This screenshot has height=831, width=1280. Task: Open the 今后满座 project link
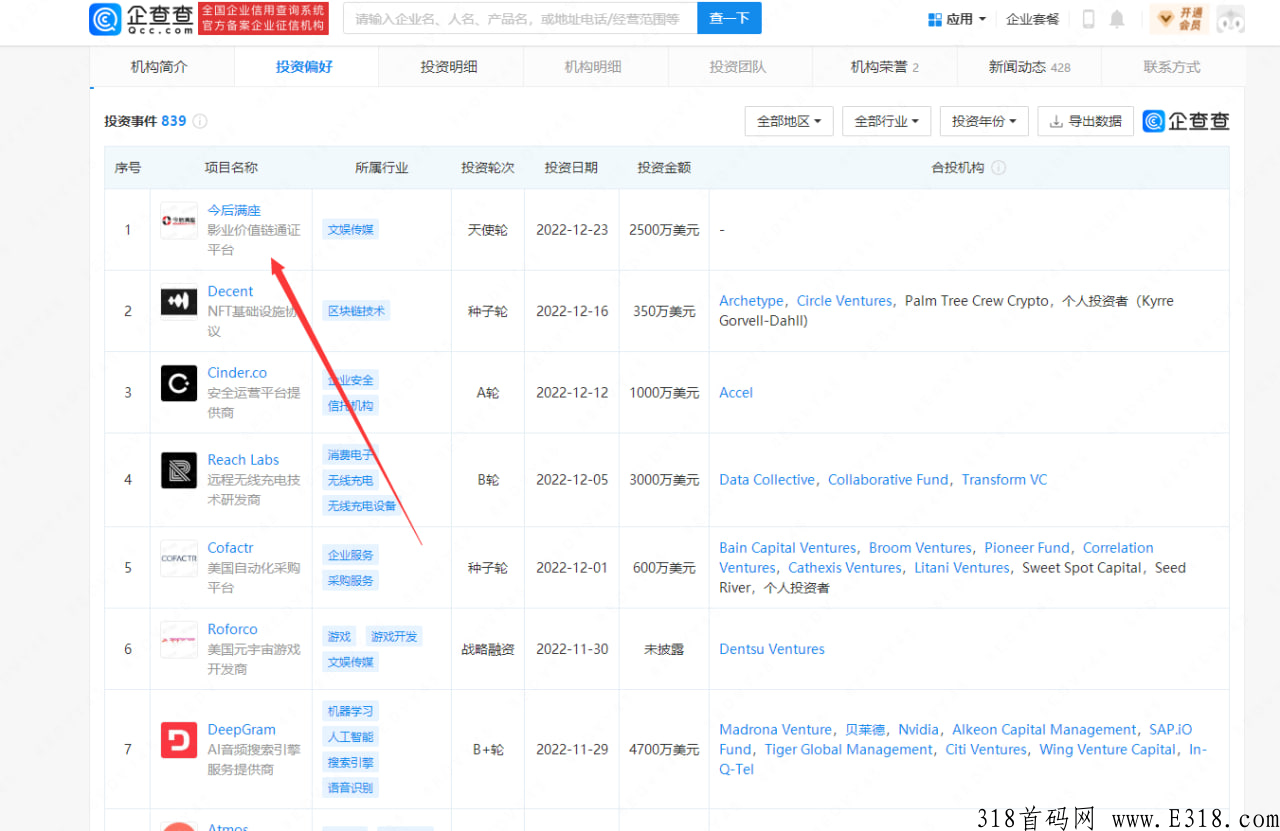(234, 210)
